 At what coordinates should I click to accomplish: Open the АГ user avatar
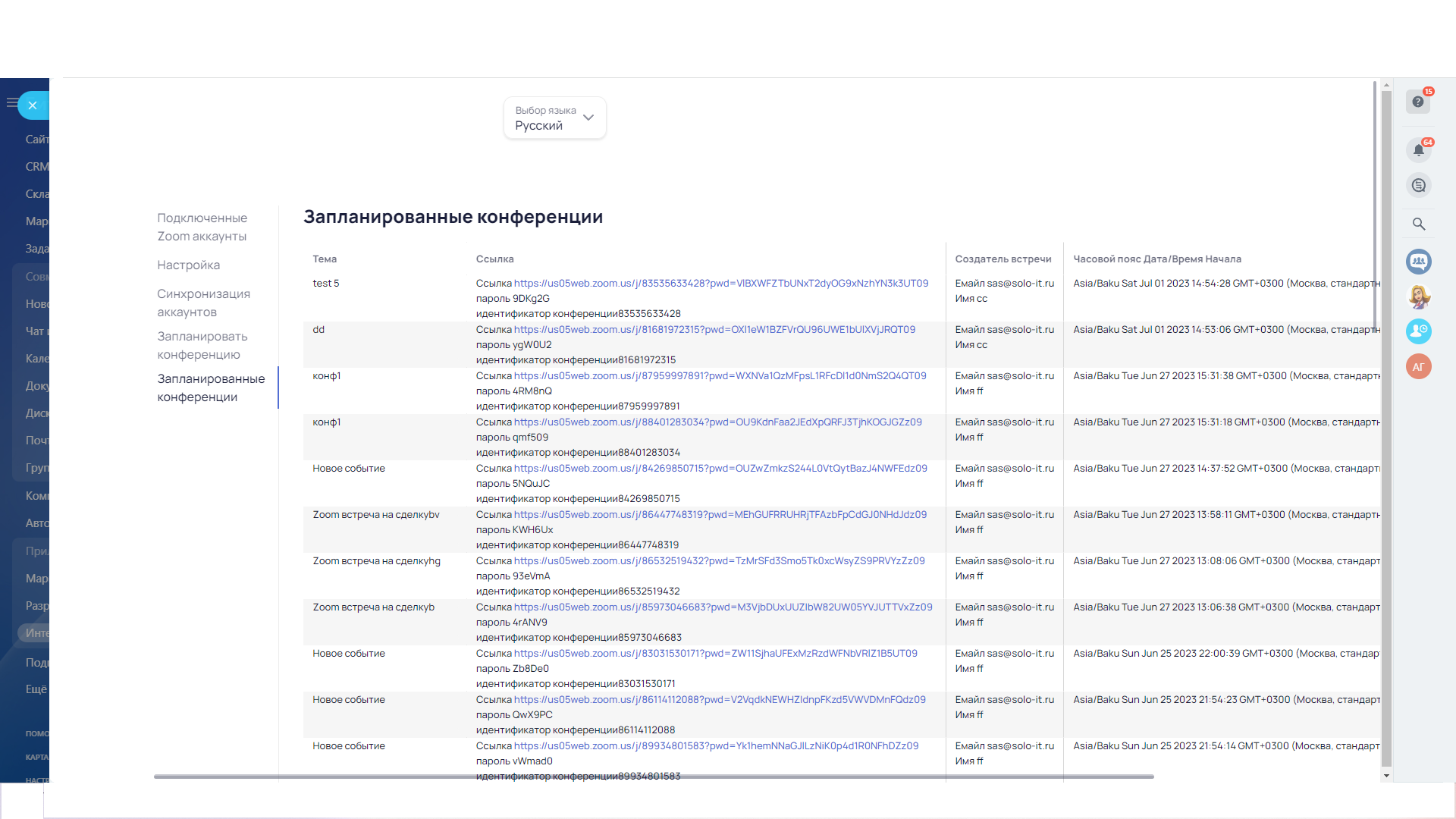1418,367
